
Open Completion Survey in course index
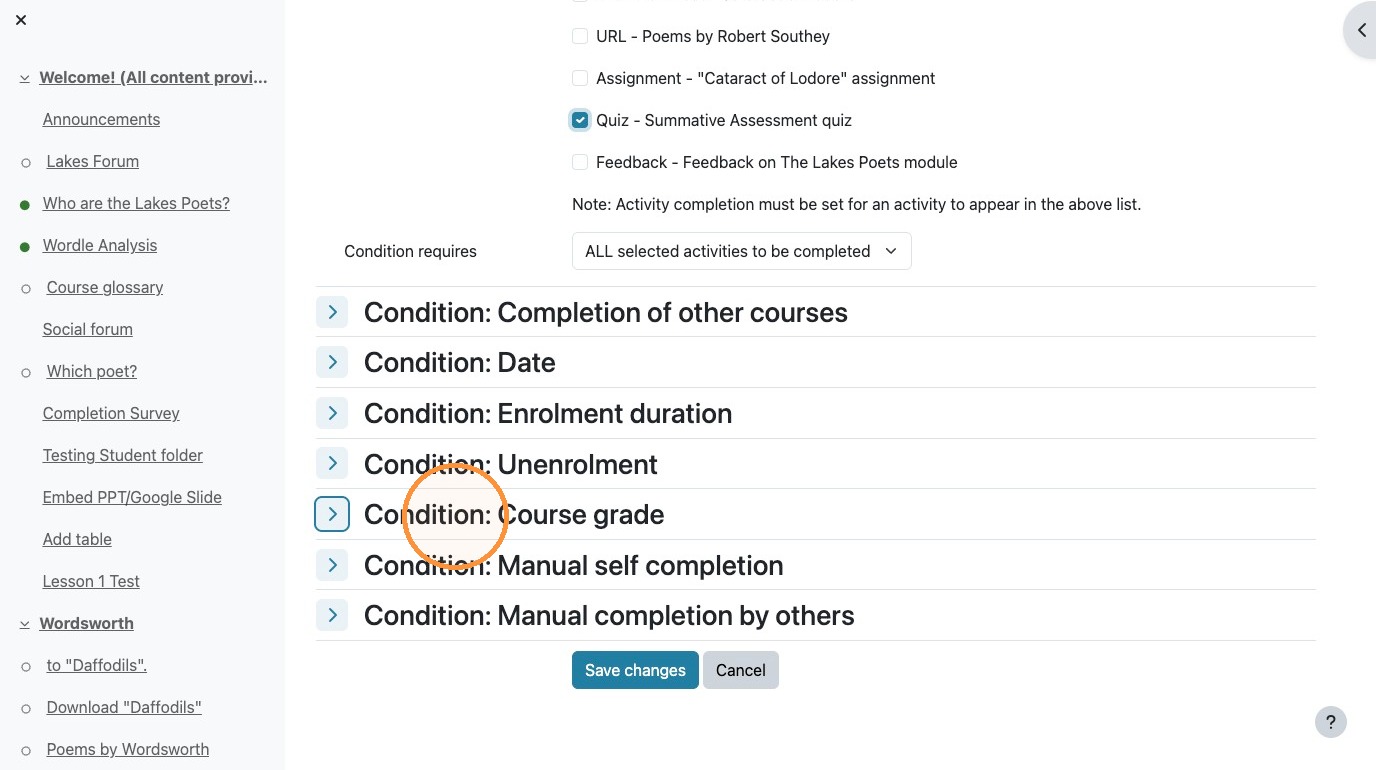(111, 413)
